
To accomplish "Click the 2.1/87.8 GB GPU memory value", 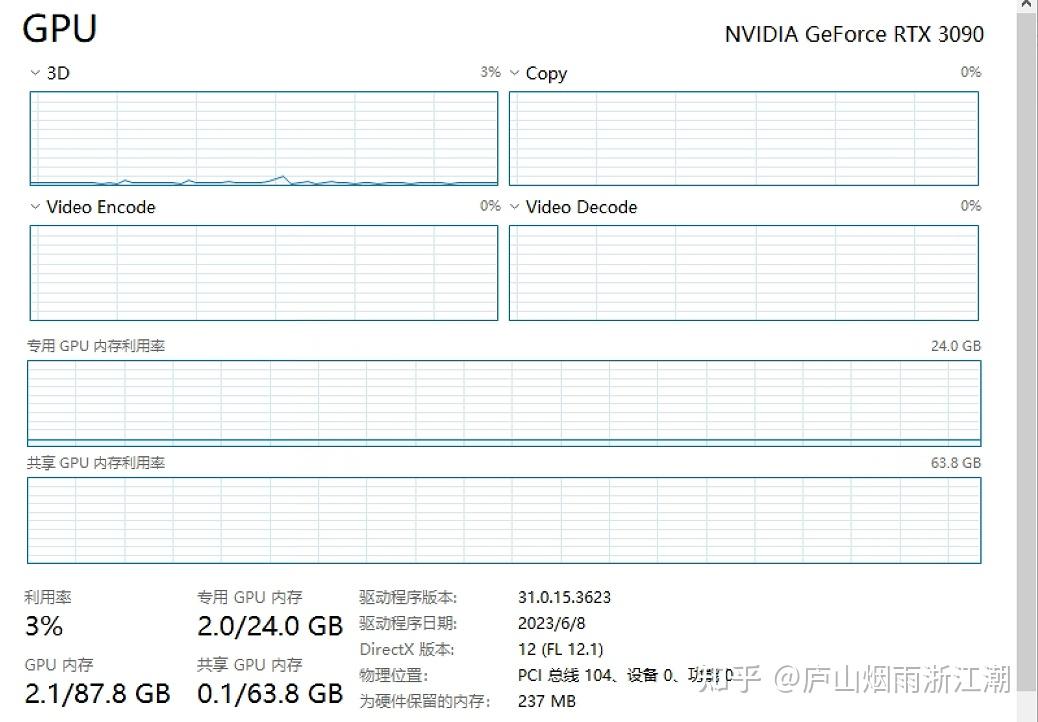I will [97, 693].
